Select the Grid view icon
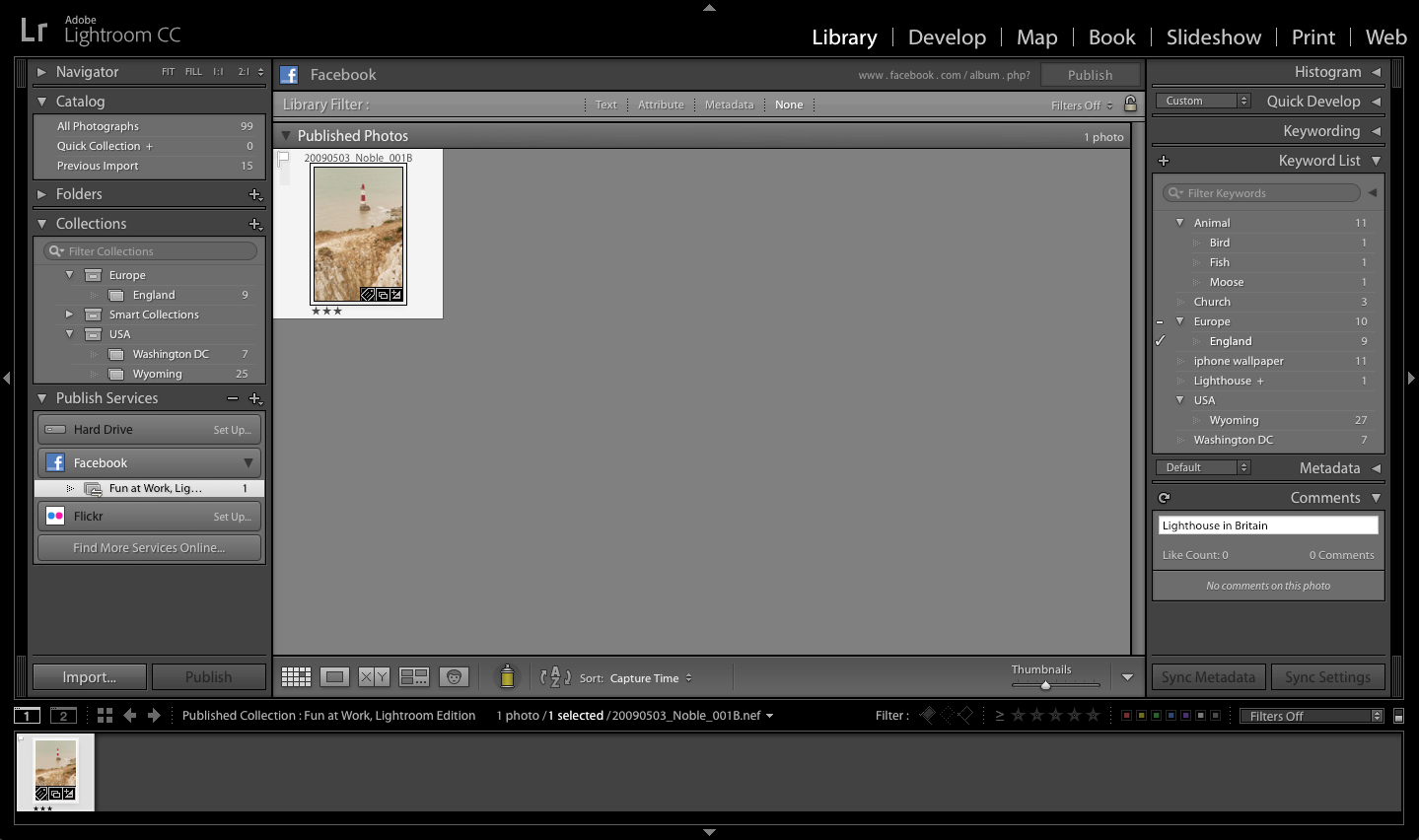 (x=296, y=676)
